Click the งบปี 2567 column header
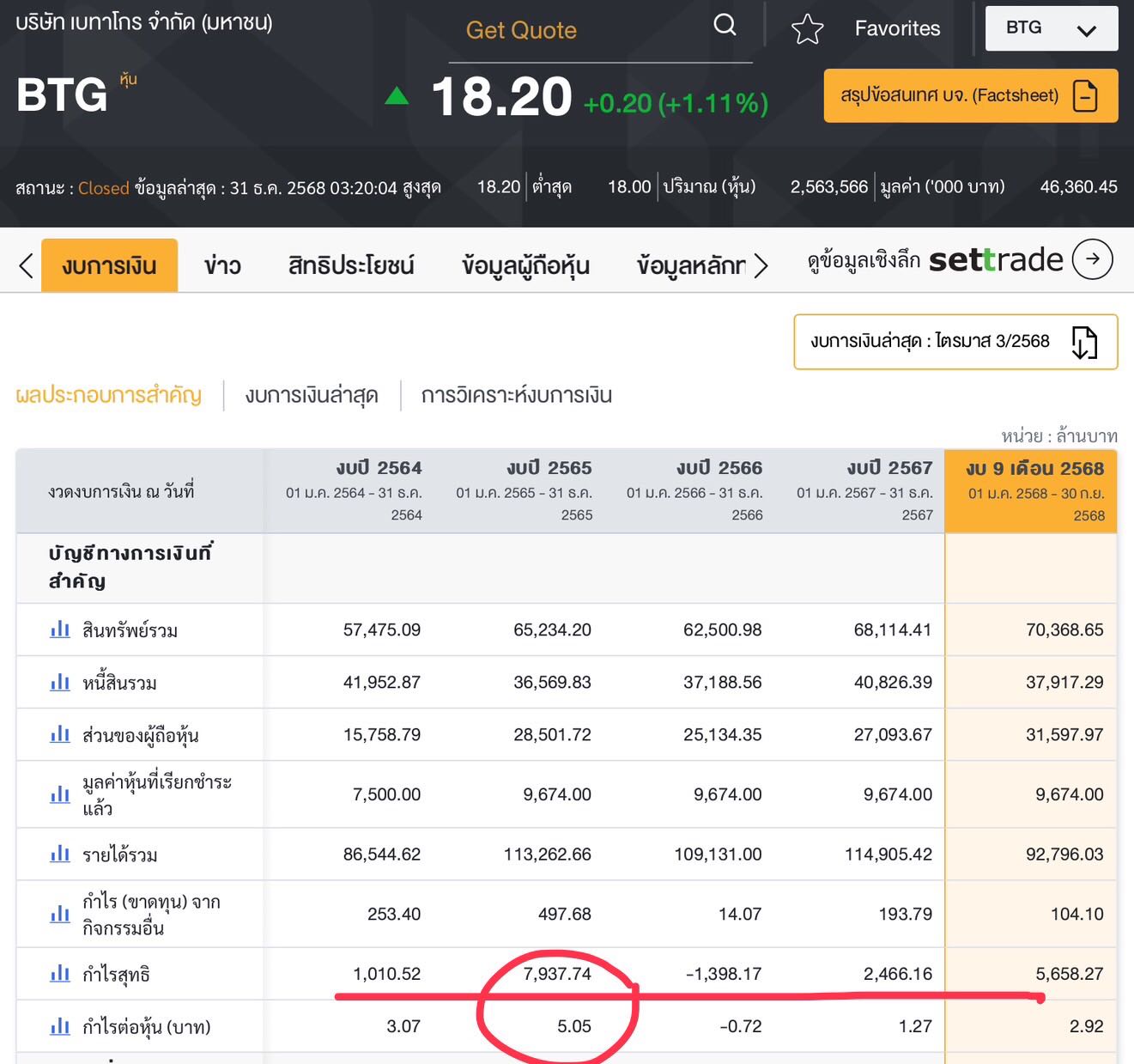Image resolution: width=1134 pixels, height=1064 pixels. pos(860,490)
